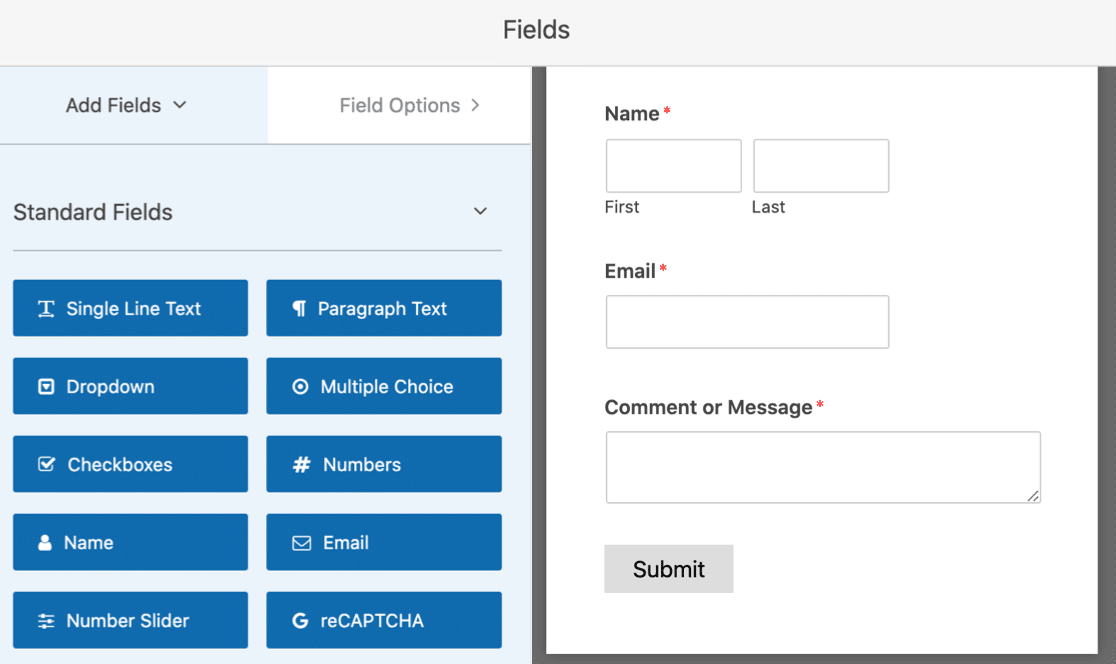Click the First name input box
This screenshot has height=664, width=1116.
click(x=673, y=166)
